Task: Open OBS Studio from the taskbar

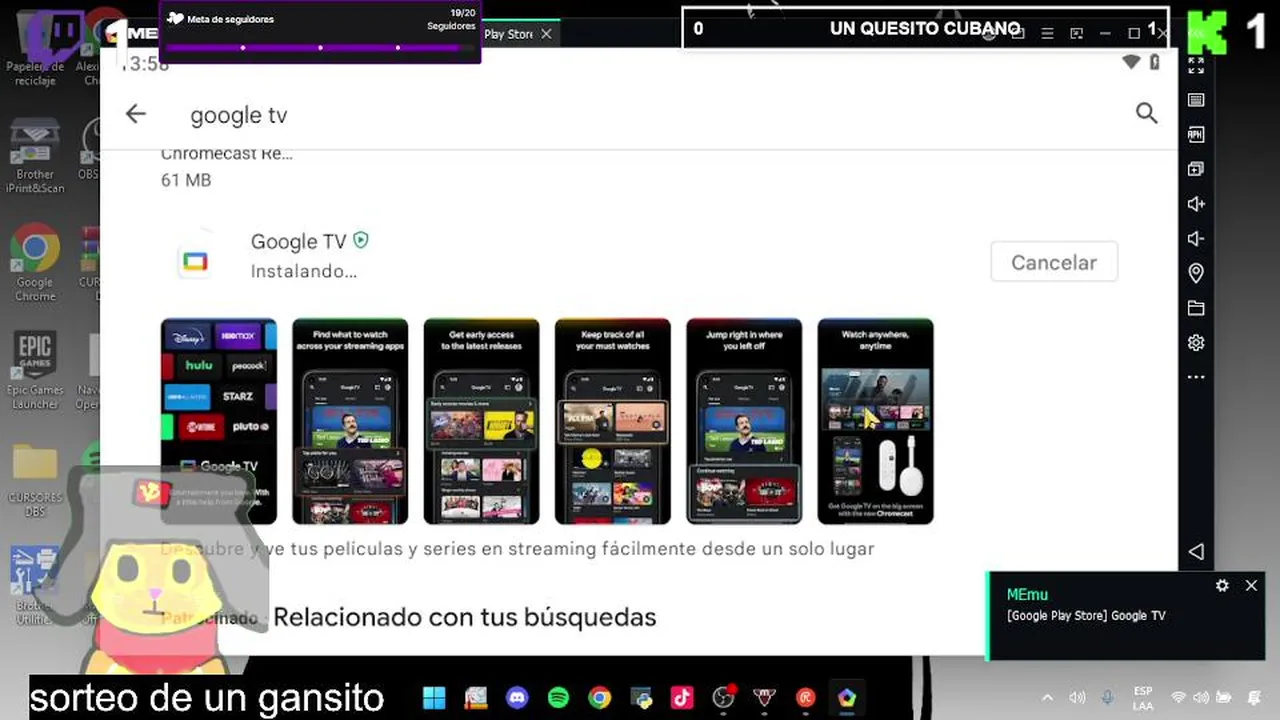Action: click(723, 697)
